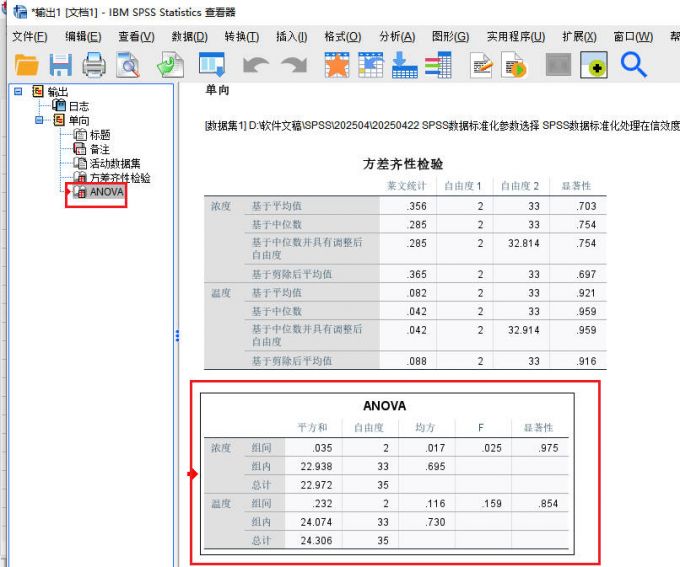Viewport: 680px width, 567px height.
Task: Click the 温度 row label in ANOVA
Action: (221, 503)
